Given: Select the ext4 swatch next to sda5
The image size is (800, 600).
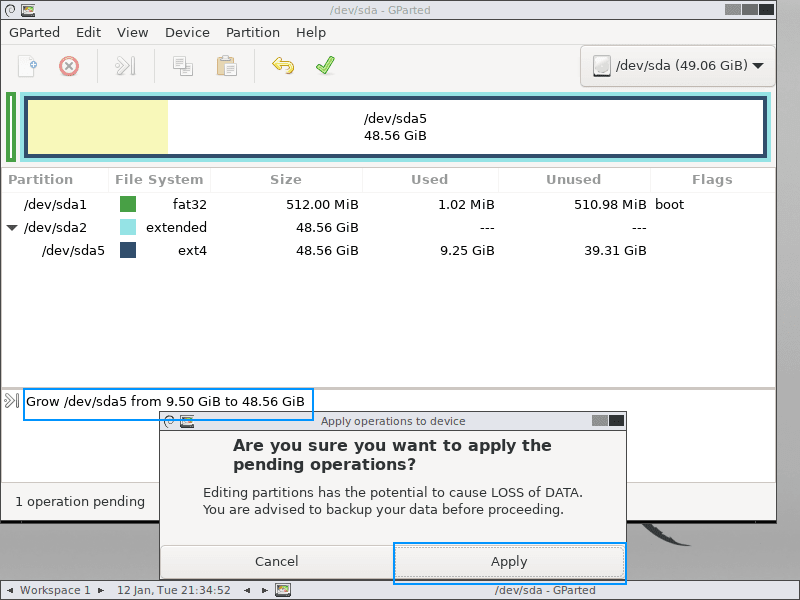Looking at the screenshot, I should click(127, 250).
